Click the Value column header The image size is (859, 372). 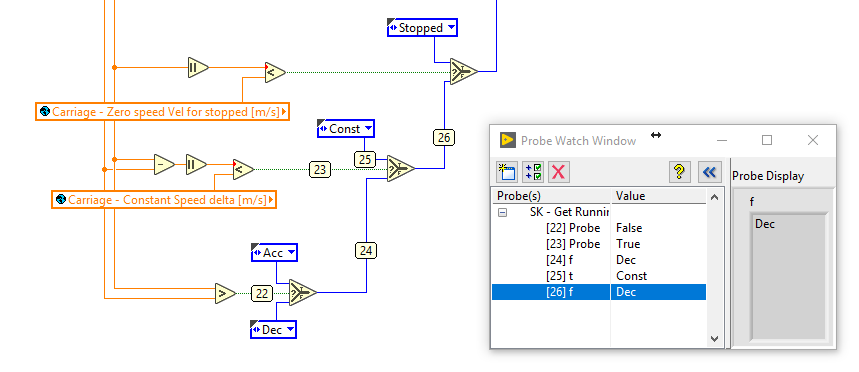tap(658, 196)
